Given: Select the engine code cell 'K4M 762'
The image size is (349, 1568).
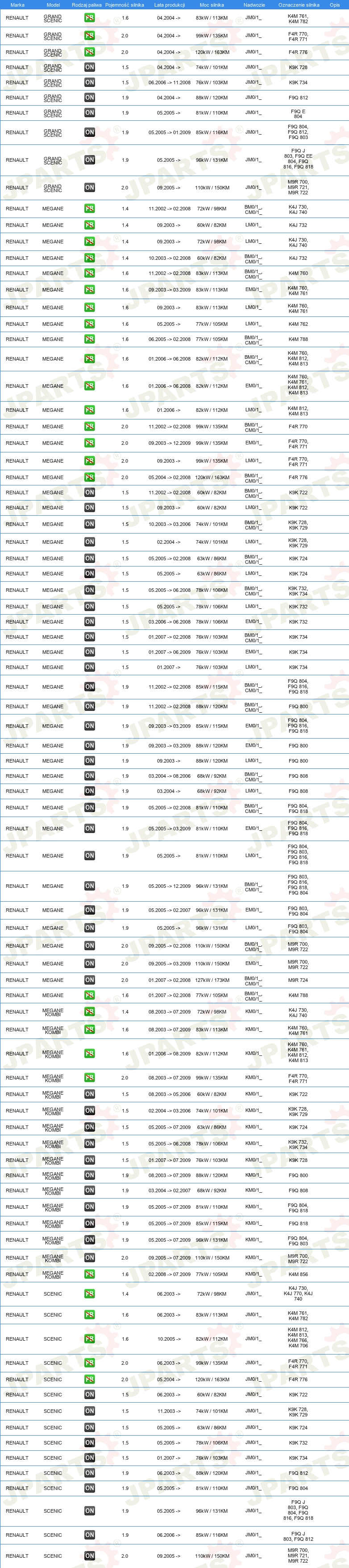Looking at the screenshot, I should [x=298, y=324].
